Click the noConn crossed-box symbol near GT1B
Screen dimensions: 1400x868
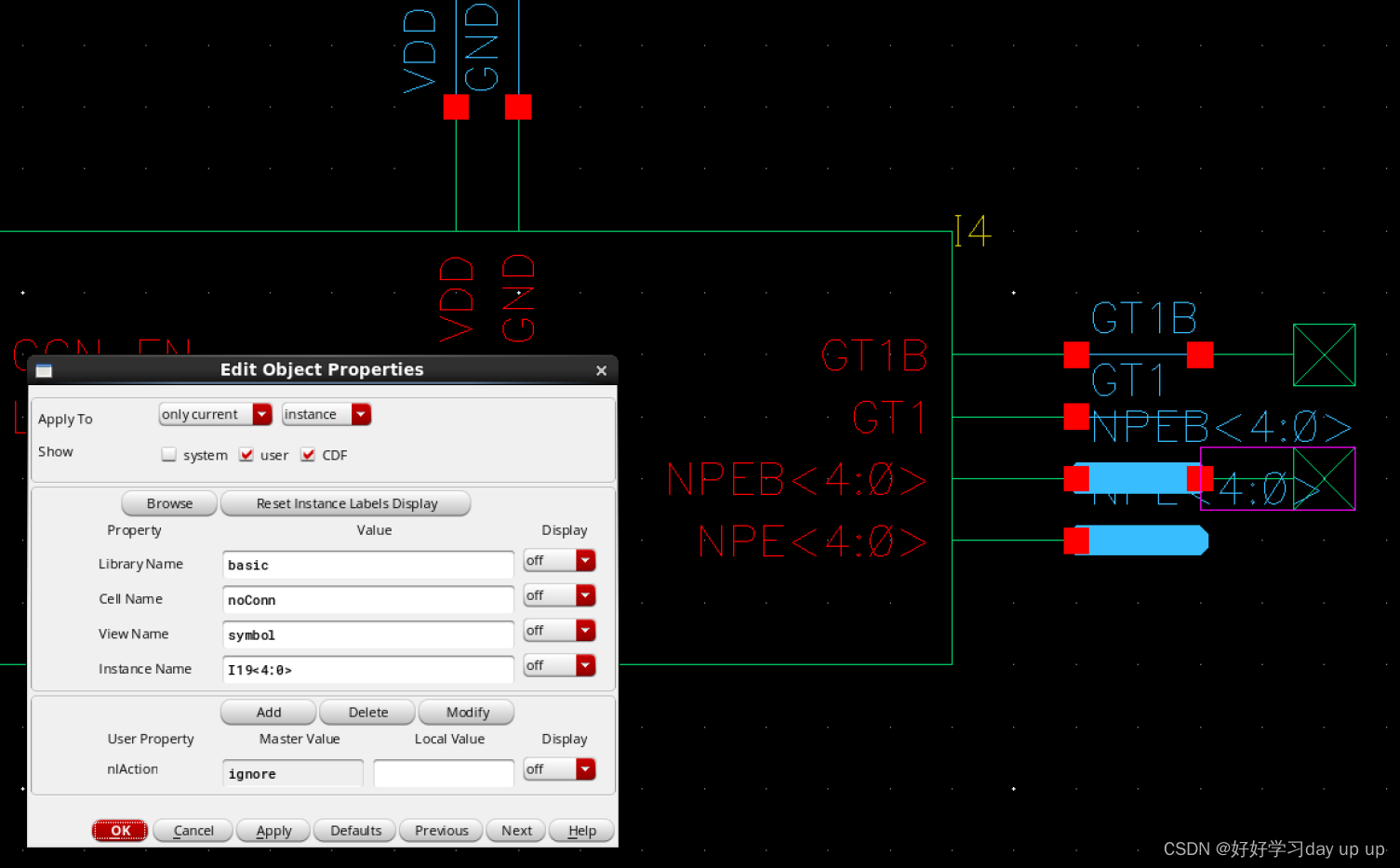[x=1323, y=355]
